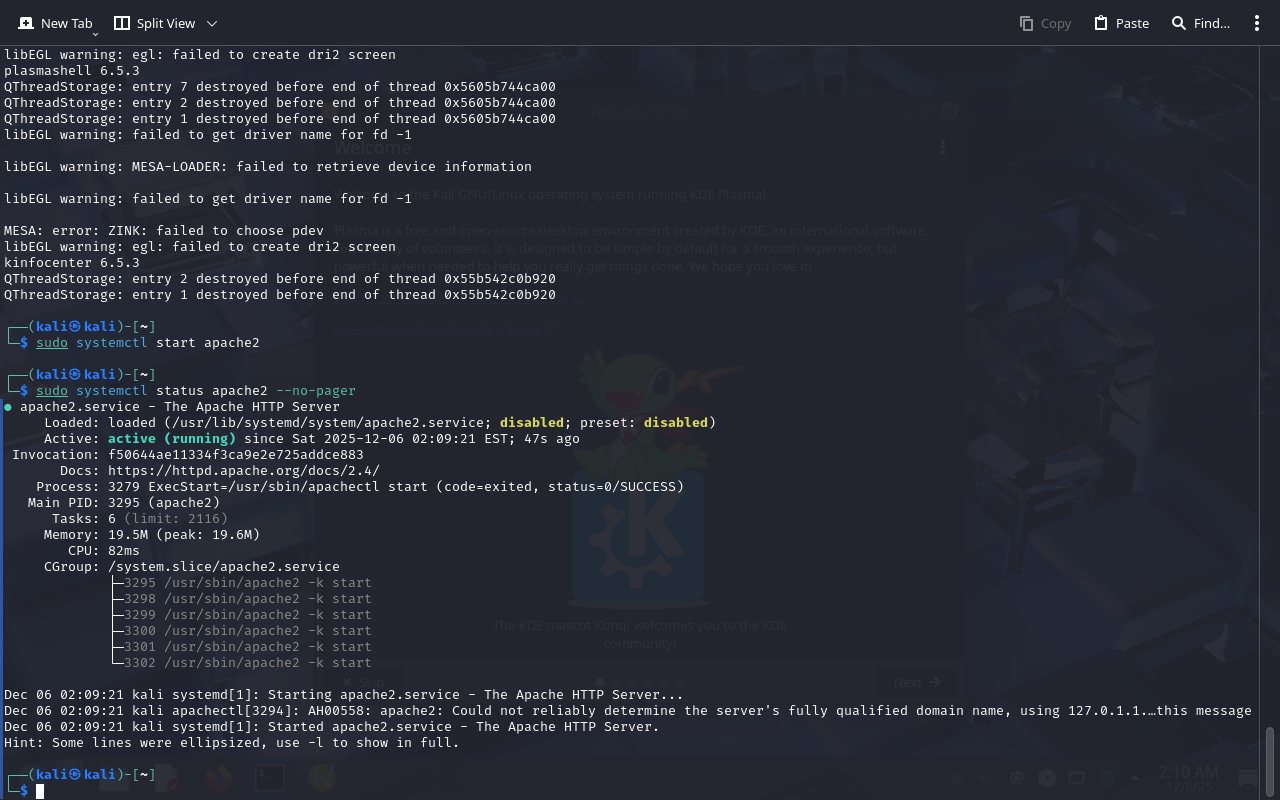Open a new terminal tab
Image resolution: width=1280 pixels, height=800 pixels.
pos(55,23)
